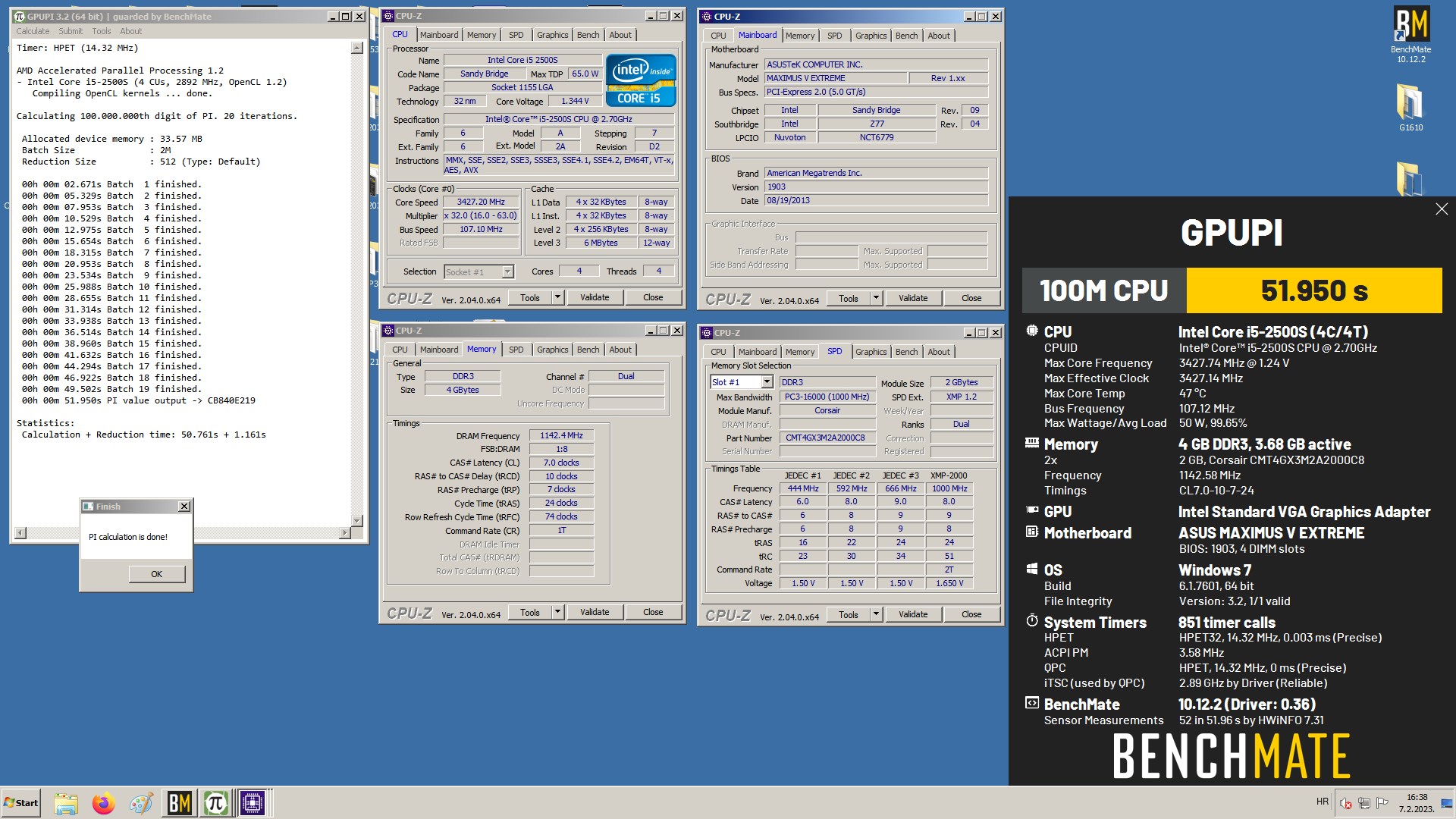This screenshot has width=1456, height=819.
Task: Open the Socket #1 selection dropdown
Action: tap(507, 271)
